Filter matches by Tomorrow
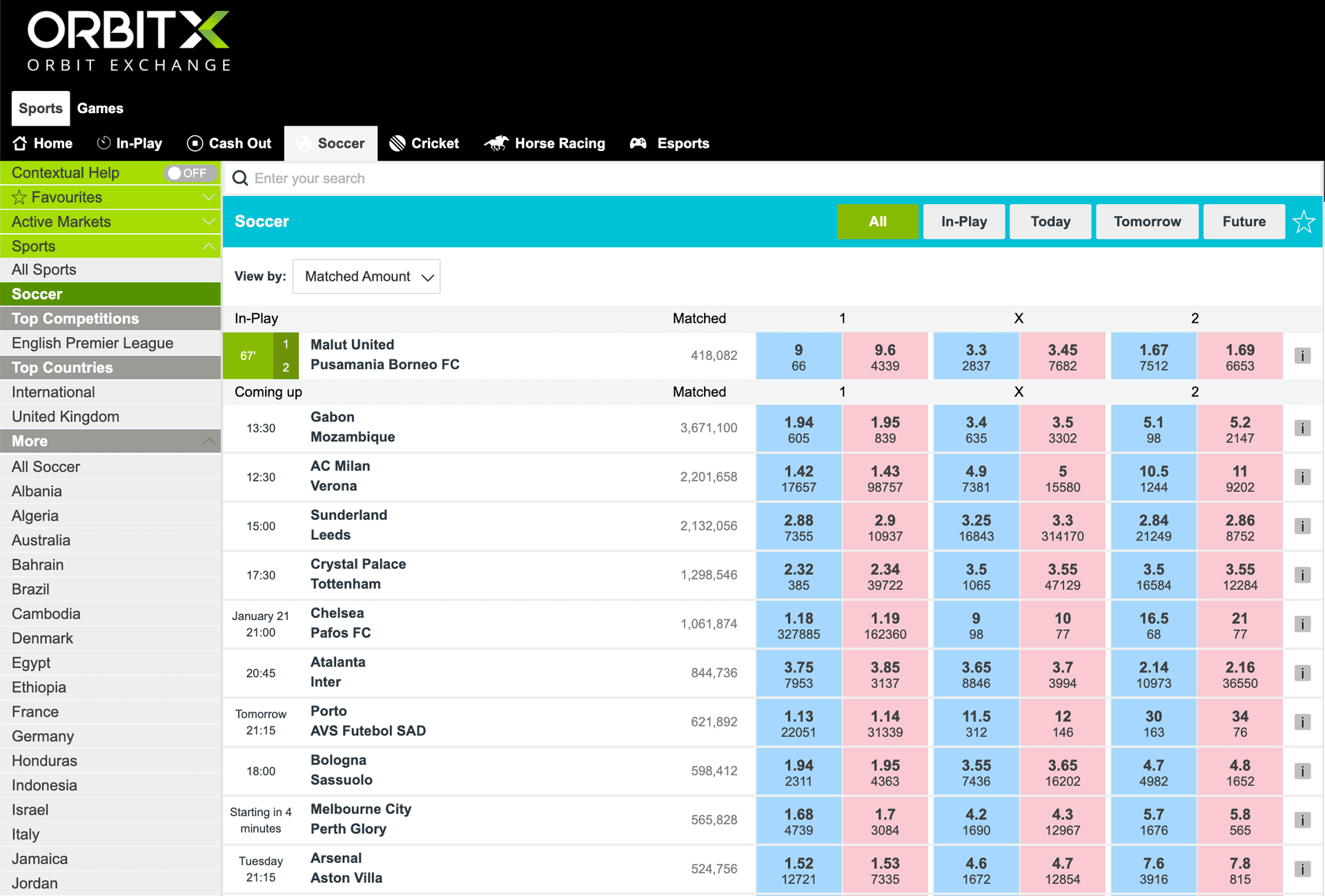1325x896 pixels. [1147, 221]
